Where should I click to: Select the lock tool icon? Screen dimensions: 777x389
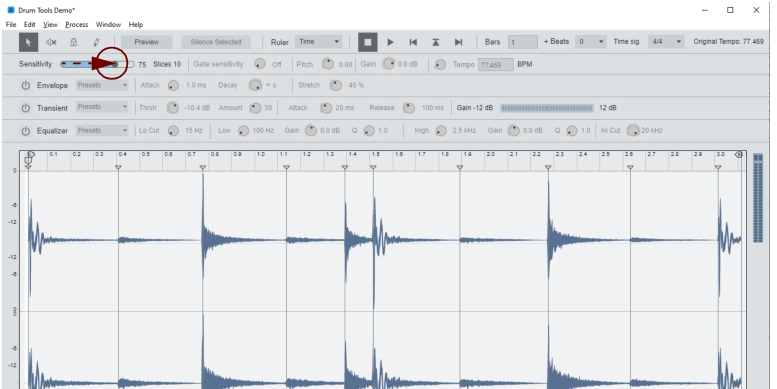tap(73, 42)
